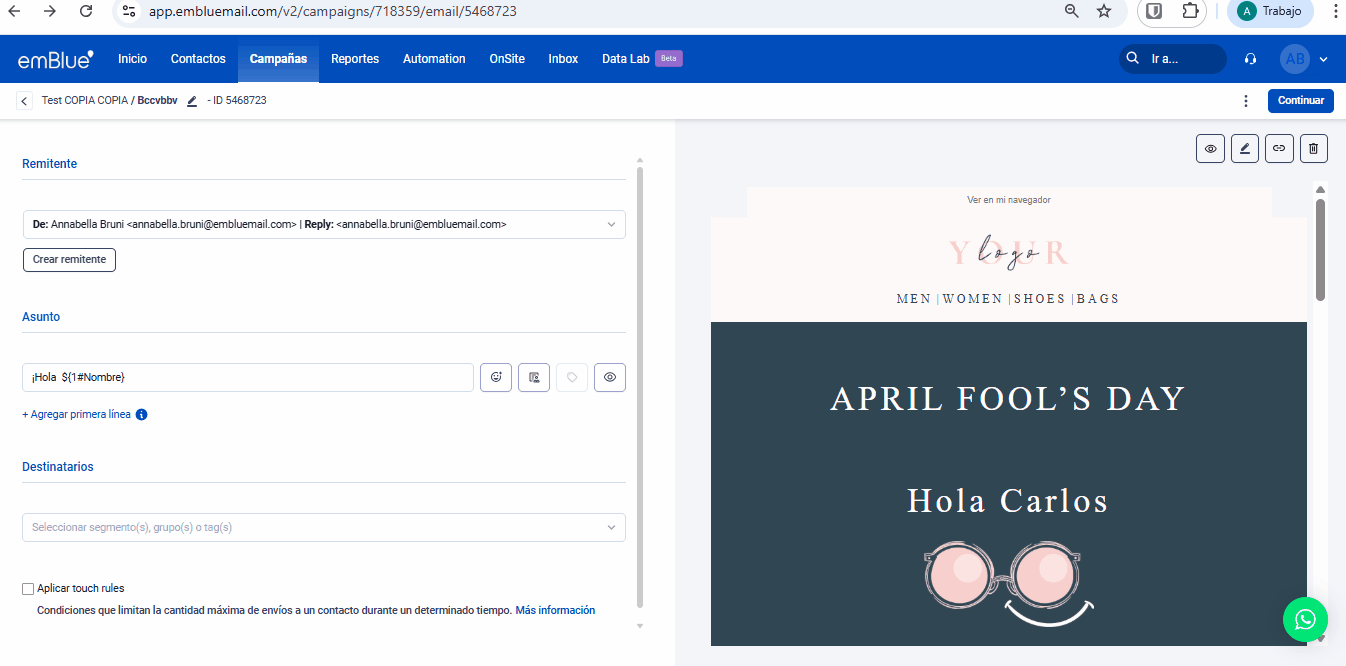Click the headset support icon
The image size is (1346, 666).
tap(1250, 59)
